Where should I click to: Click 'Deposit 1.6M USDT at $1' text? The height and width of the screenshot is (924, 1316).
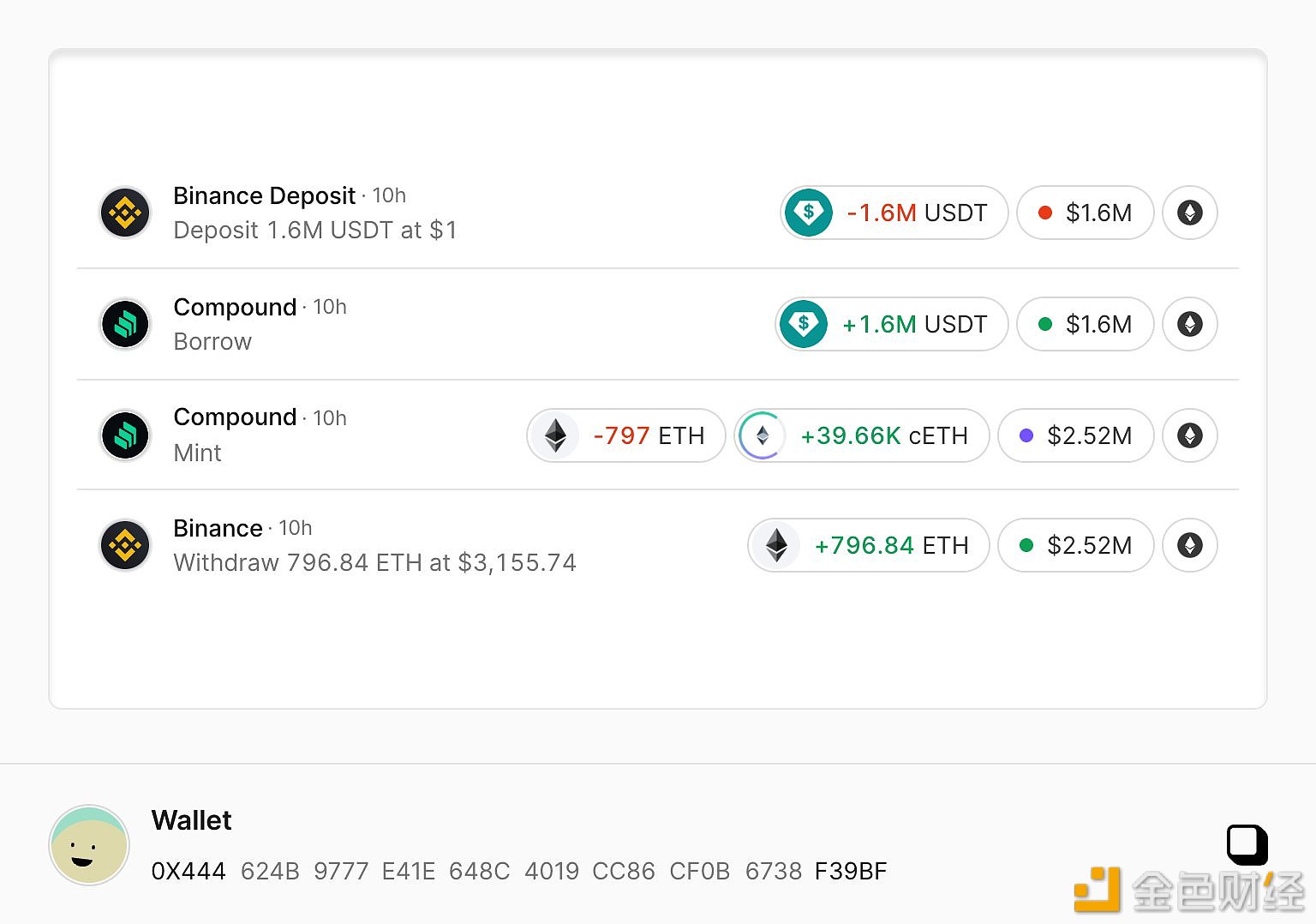click(314, 230)
